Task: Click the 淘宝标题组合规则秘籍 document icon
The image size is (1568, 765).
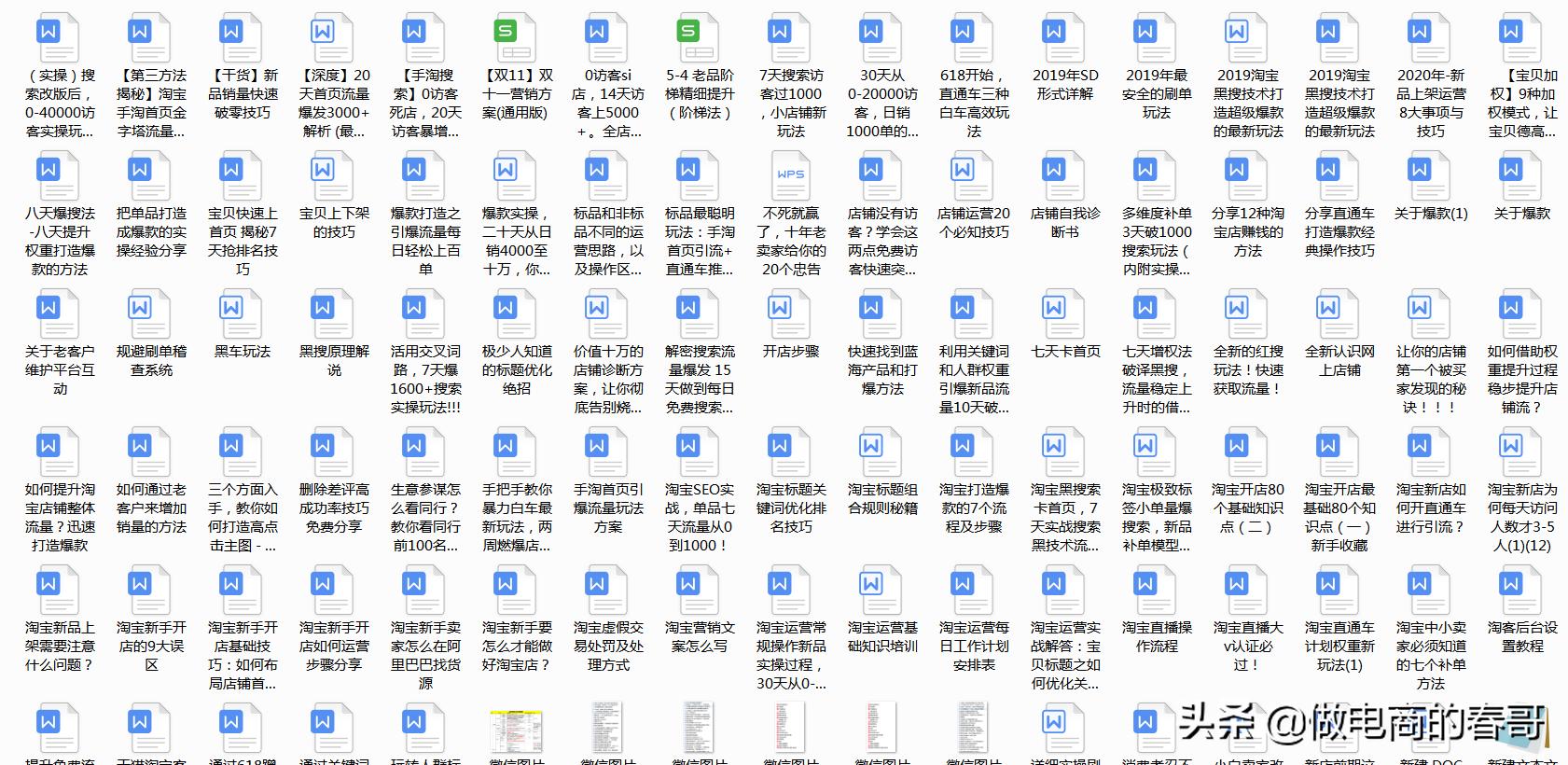Action: coord(882,453)
